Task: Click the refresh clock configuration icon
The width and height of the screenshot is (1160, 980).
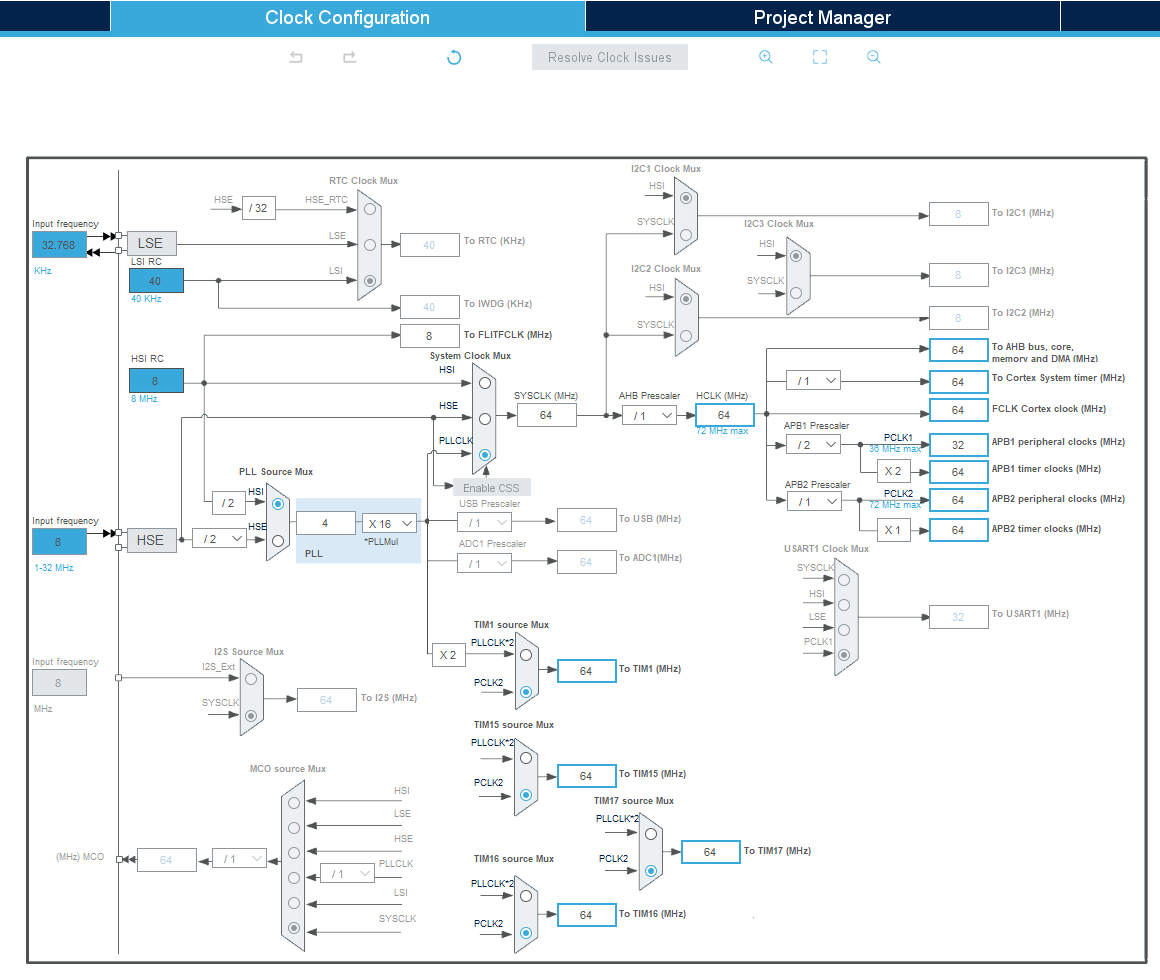Action: (x=454, y=57)
